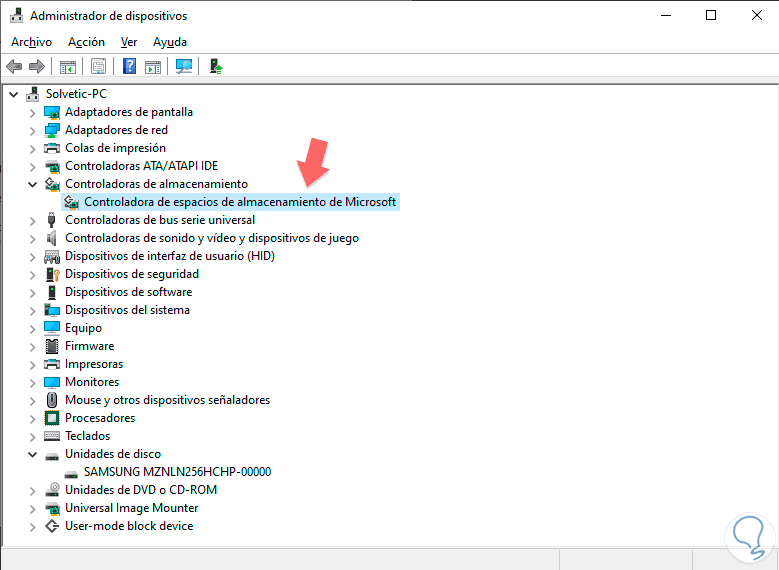Screen dimensions: 779x570
Task: Click the Adaptadores de red icon
Action: point(52,130)
